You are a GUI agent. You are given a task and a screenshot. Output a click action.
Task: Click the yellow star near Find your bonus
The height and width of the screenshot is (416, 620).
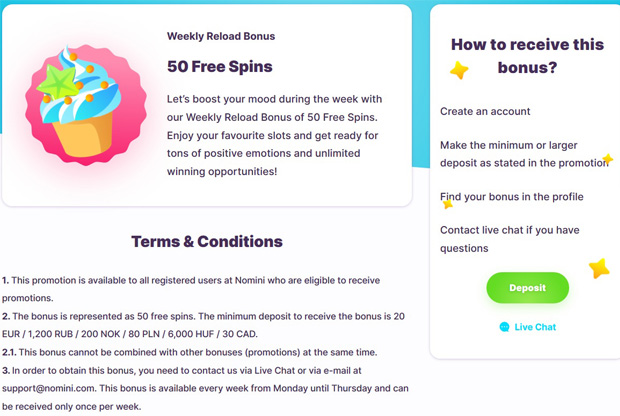(x=448, y=204)
